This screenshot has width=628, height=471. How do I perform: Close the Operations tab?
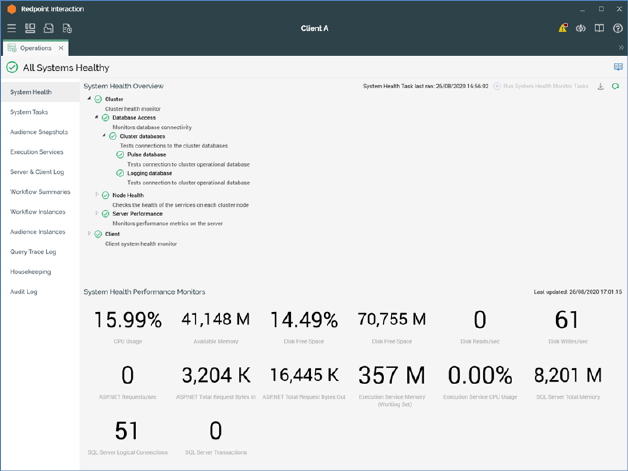tap(61, 48)
